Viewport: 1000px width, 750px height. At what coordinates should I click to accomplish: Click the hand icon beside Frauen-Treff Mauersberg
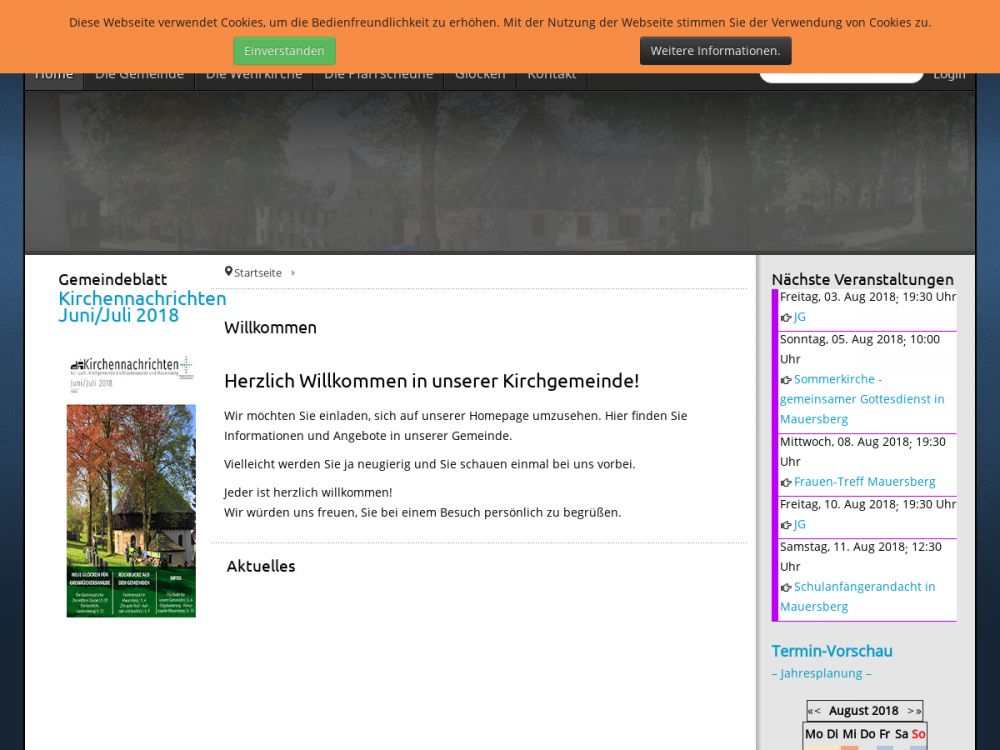(786, 483)
